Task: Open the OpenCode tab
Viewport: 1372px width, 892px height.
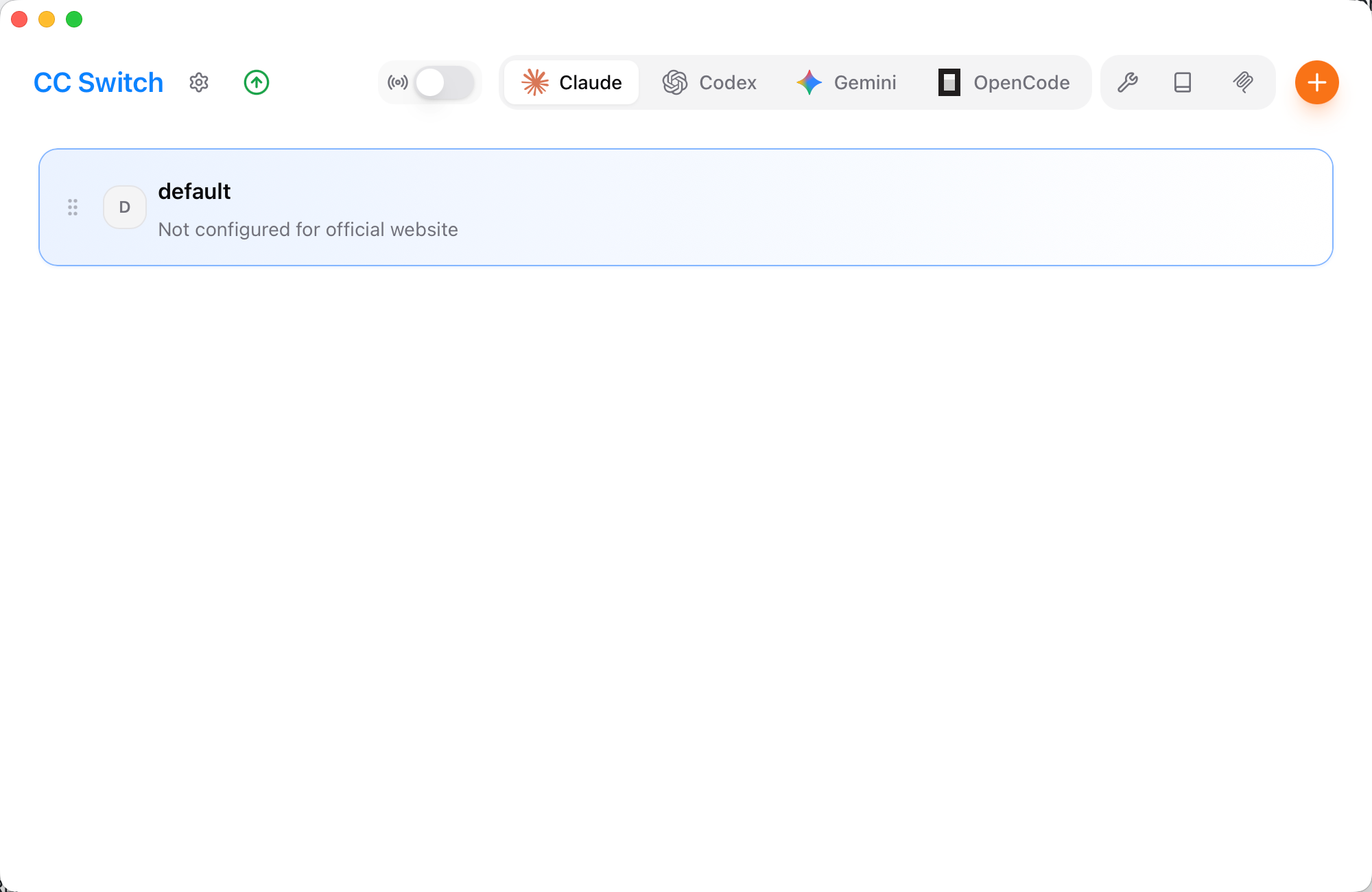Action: tap(1004, 82)
